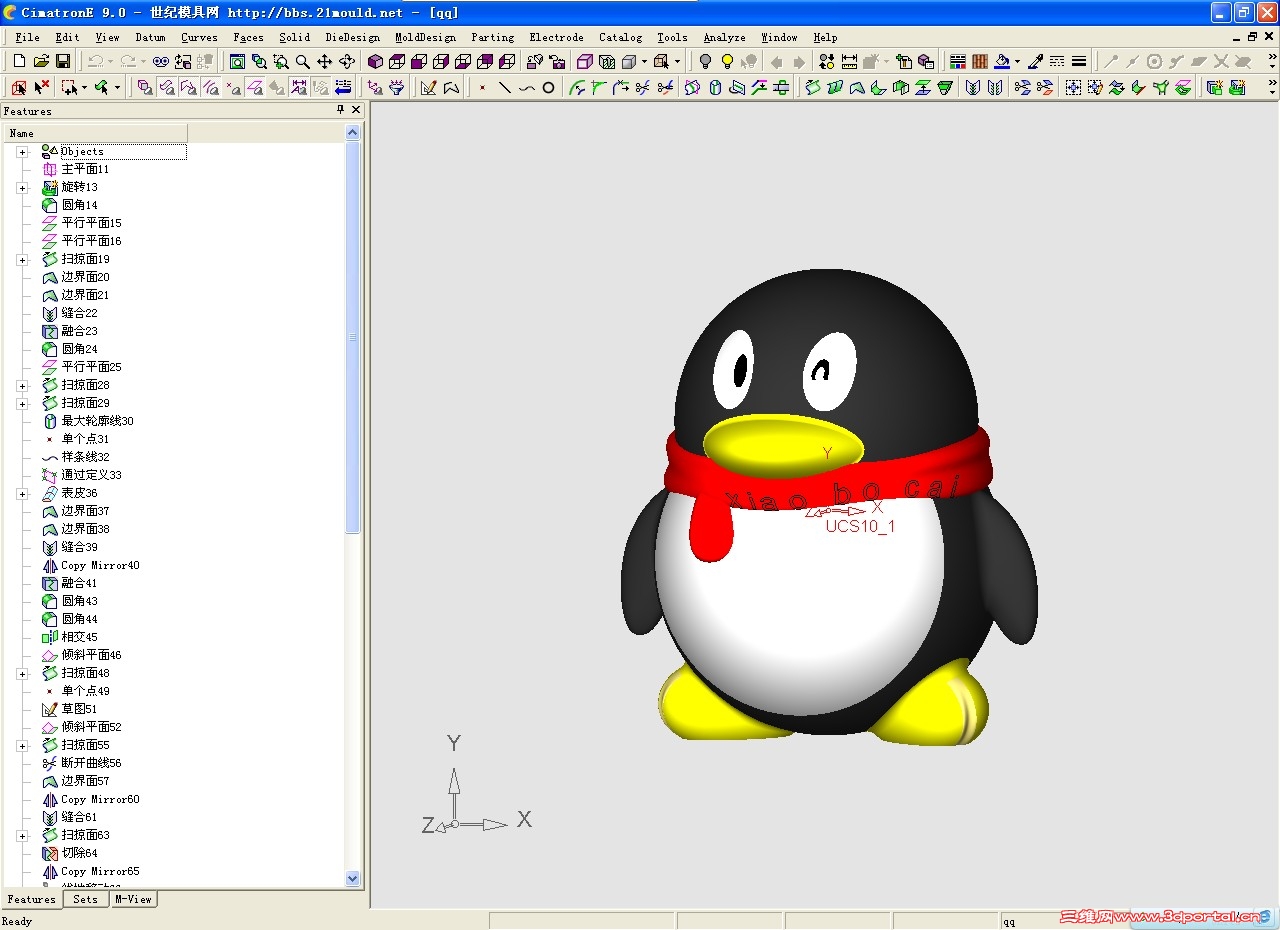Screen dimensions: 1280x930
Task: Switch to the Sets tab
Action: click(86, 899)
